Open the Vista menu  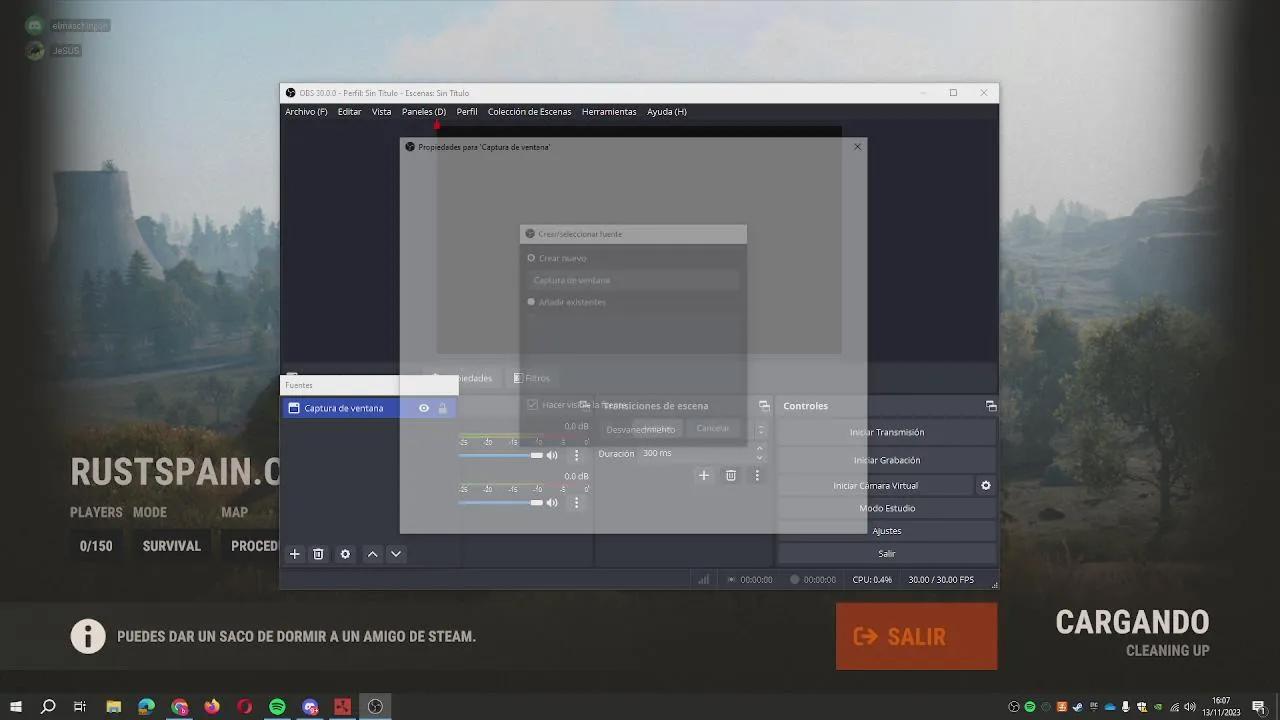(382, 112)
